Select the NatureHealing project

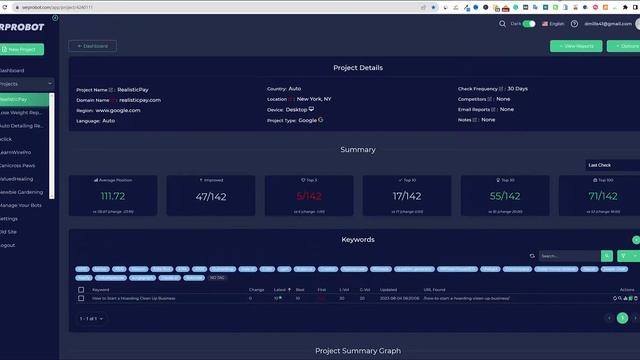point(17,179)
